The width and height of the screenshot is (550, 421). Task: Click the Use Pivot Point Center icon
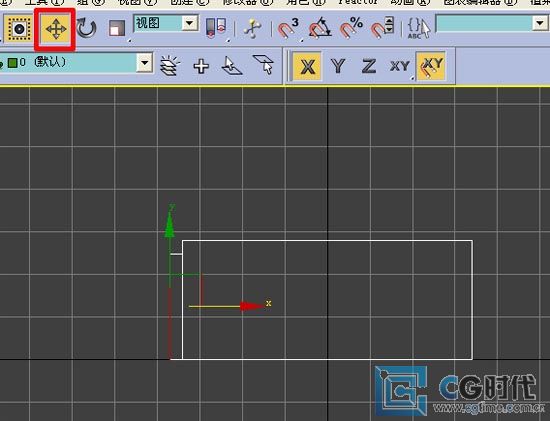click(215, 28)
